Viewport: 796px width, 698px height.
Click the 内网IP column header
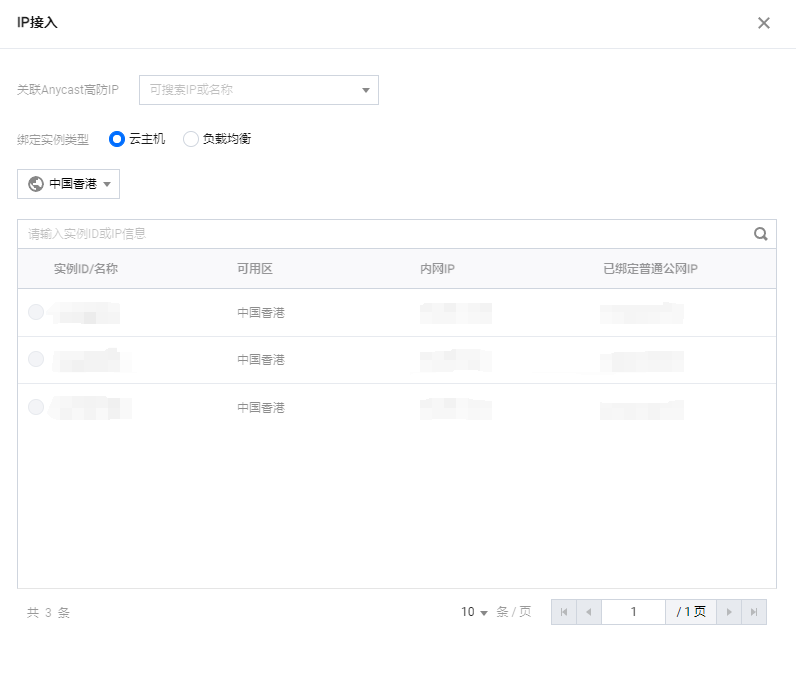pyautogui.click(x=437, y=269)
